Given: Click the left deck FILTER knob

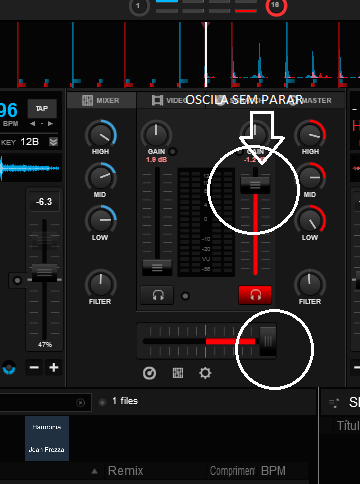Looking at the screenshot, I should click(101, 284).
